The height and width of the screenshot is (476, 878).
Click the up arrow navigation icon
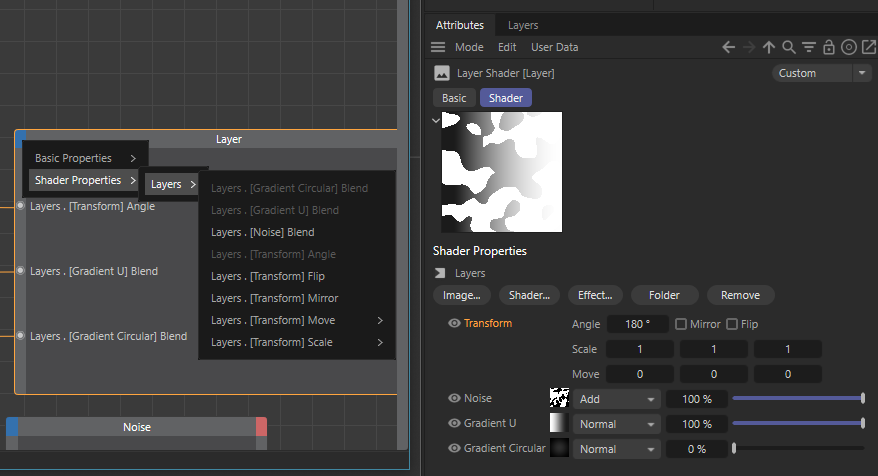point(769,48)
